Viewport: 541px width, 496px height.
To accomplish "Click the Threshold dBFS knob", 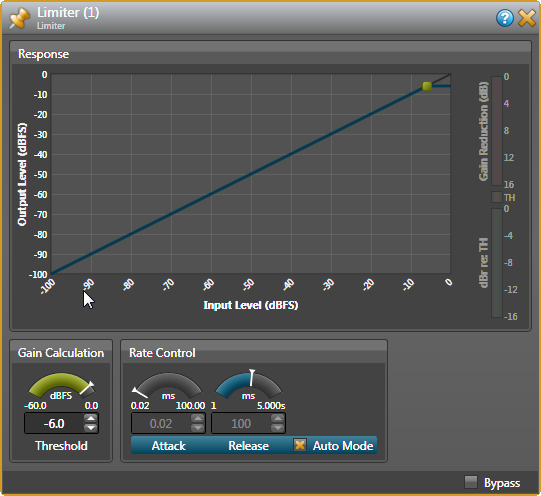I will tap(61, 385).
